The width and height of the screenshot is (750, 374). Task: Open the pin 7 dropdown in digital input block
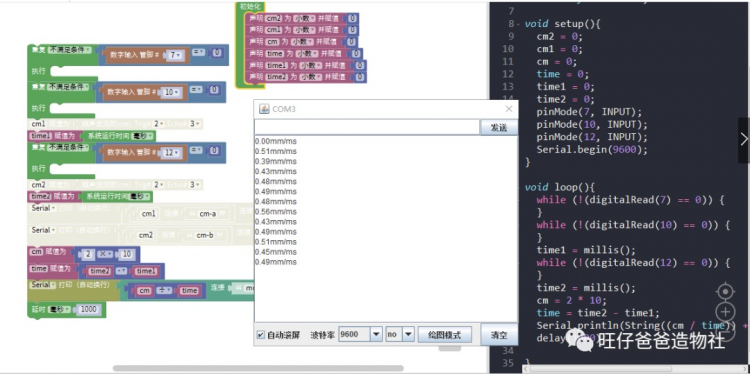[x=175, y=55]
